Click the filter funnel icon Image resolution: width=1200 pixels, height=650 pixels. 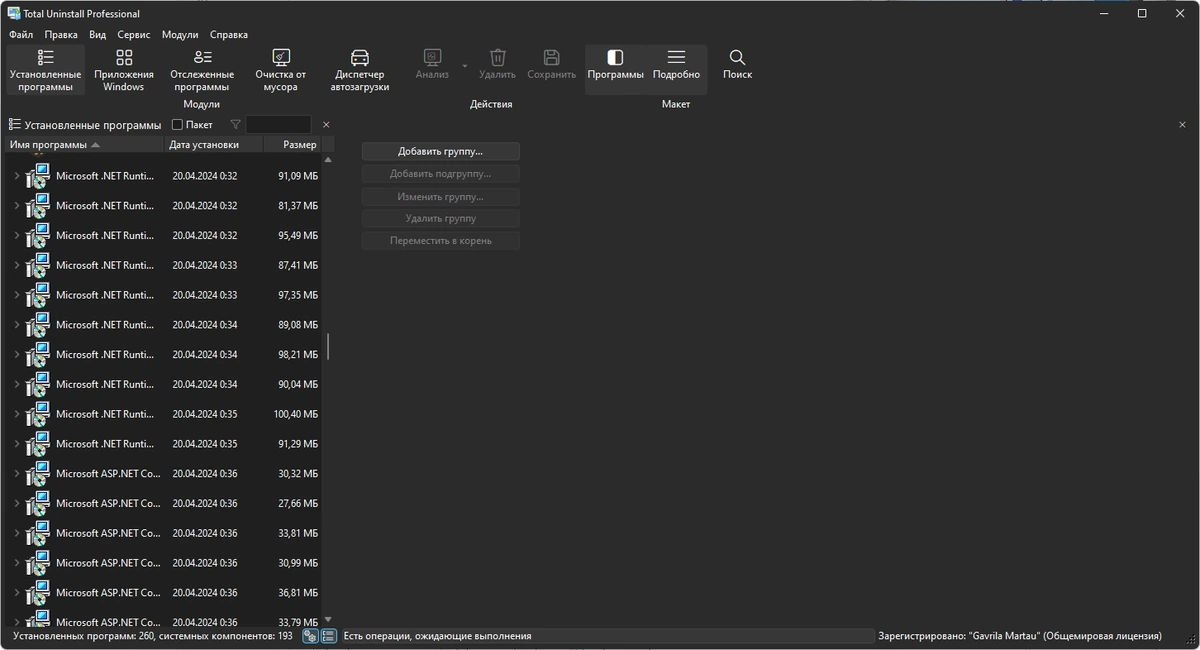coord(235,125)
